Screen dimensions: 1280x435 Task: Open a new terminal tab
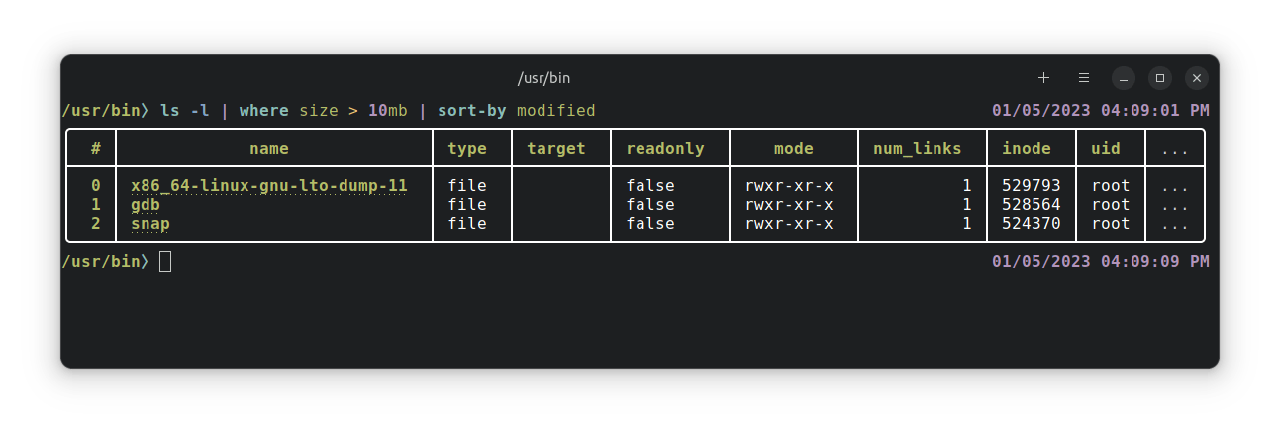[x=1043, y=77]
